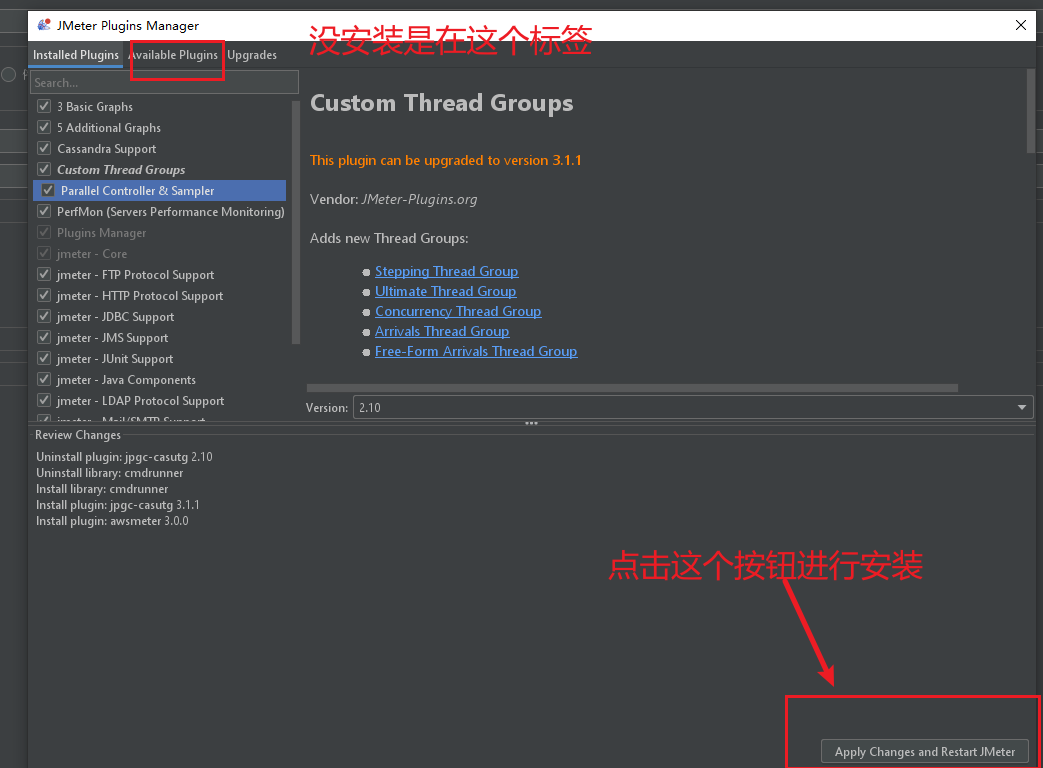
Task: Select the jmeter - JDBC Support row
Action: point(115,317)
